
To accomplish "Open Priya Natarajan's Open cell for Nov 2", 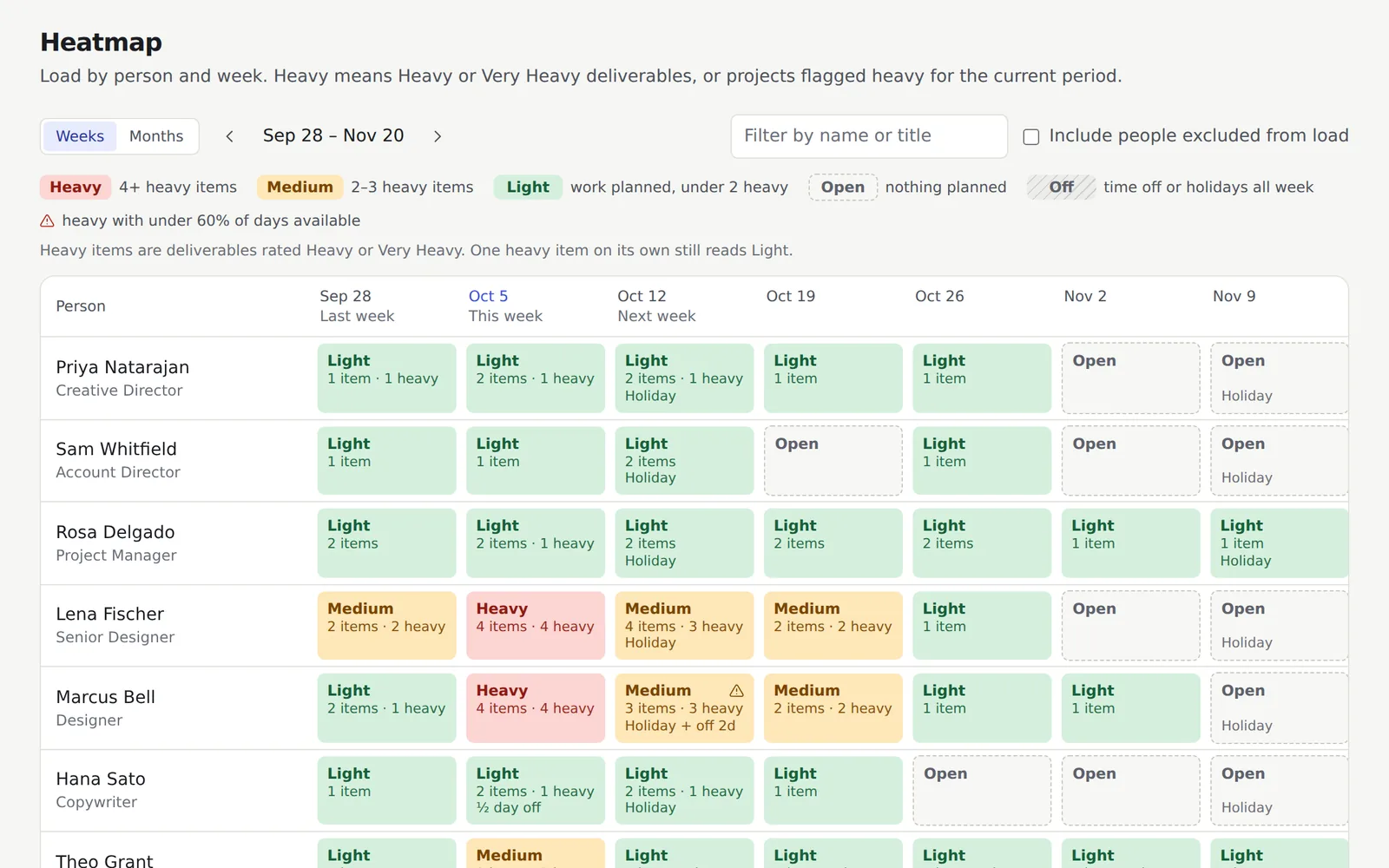I will click(1131, 378).
